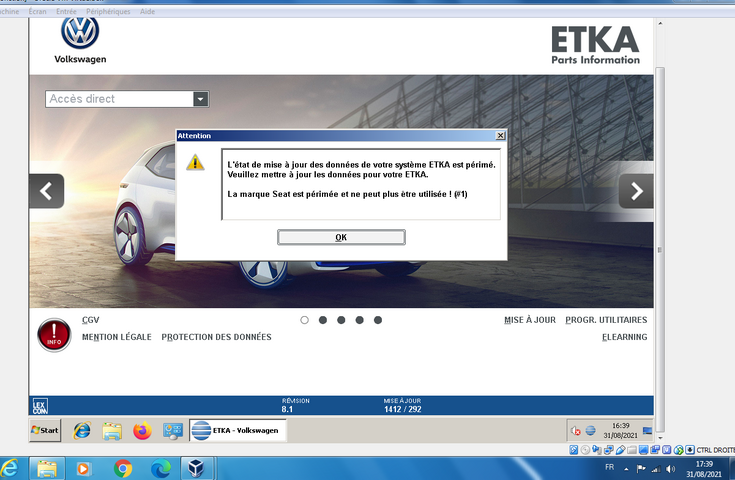This screenshot has width=735, height=480.
Task: Show hidden icons in host tray
Action: point(626,469)
